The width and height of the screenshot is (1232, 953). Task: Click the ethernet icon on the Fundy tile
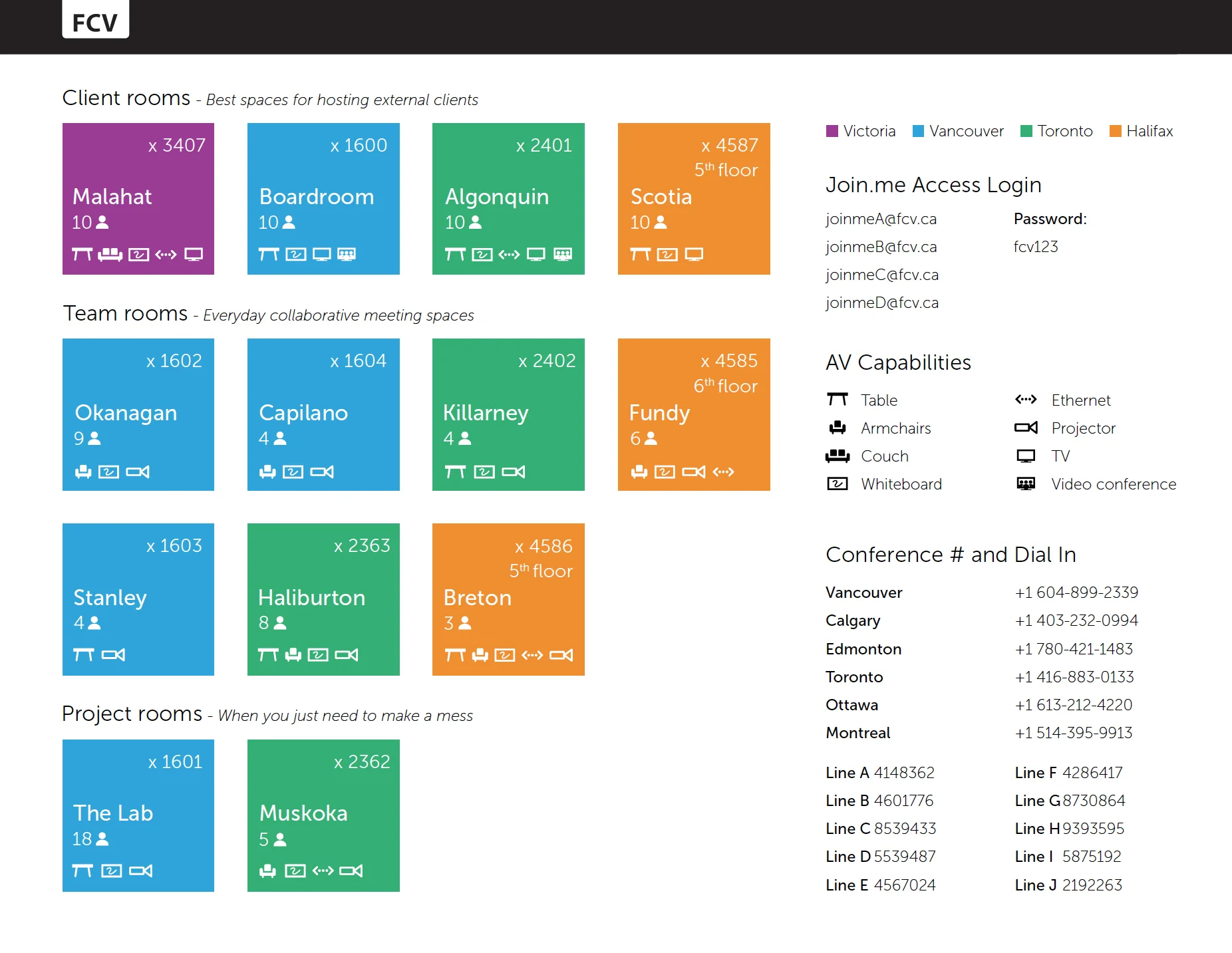[723, 472]
